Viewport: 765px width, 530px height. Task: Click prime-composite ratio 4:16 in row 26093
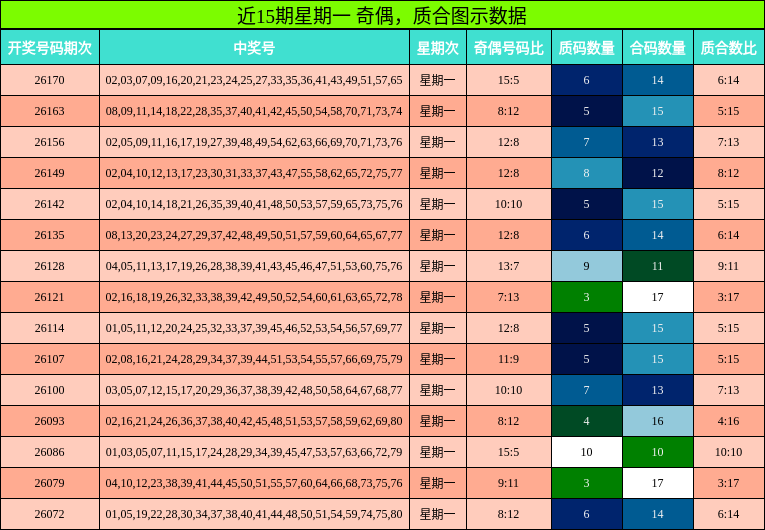(729, 421)
